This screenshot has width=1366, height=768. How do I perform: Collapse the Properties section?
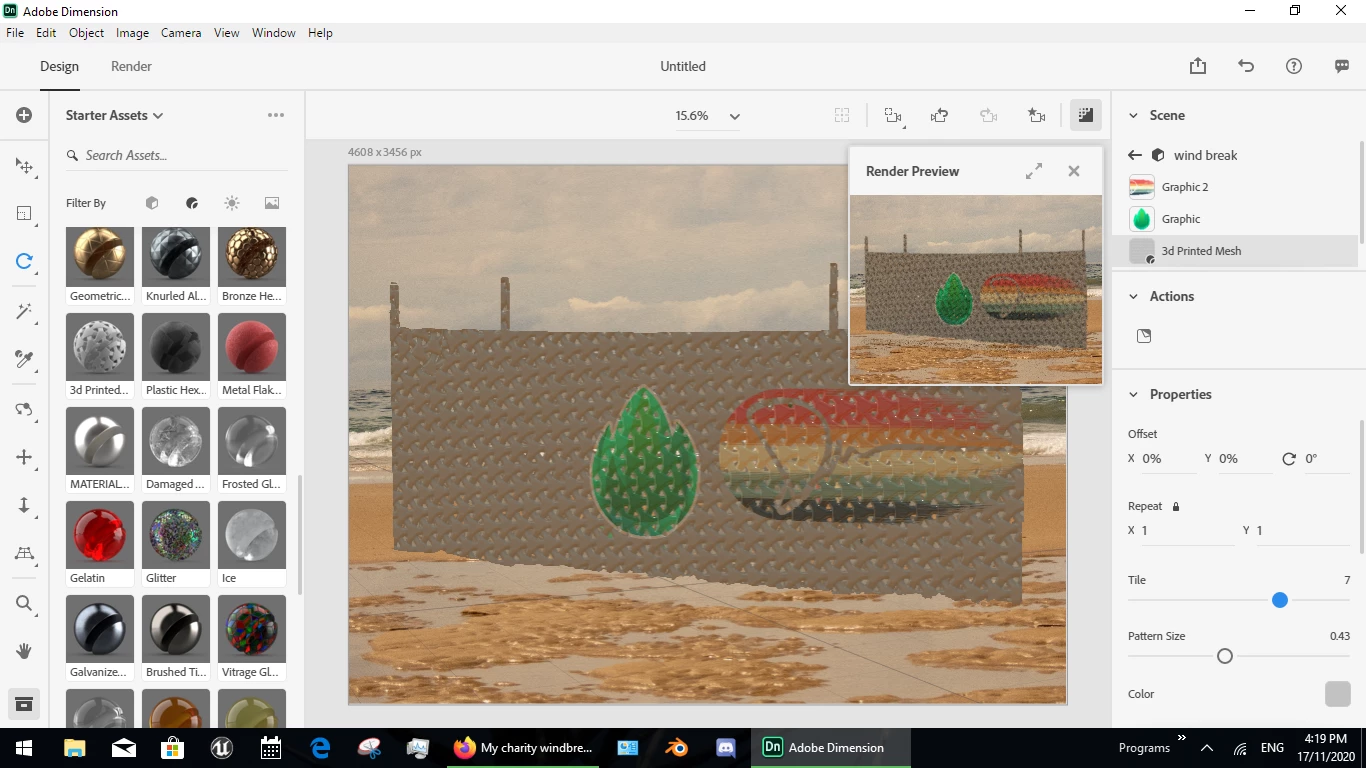[x=1133, y=394]
